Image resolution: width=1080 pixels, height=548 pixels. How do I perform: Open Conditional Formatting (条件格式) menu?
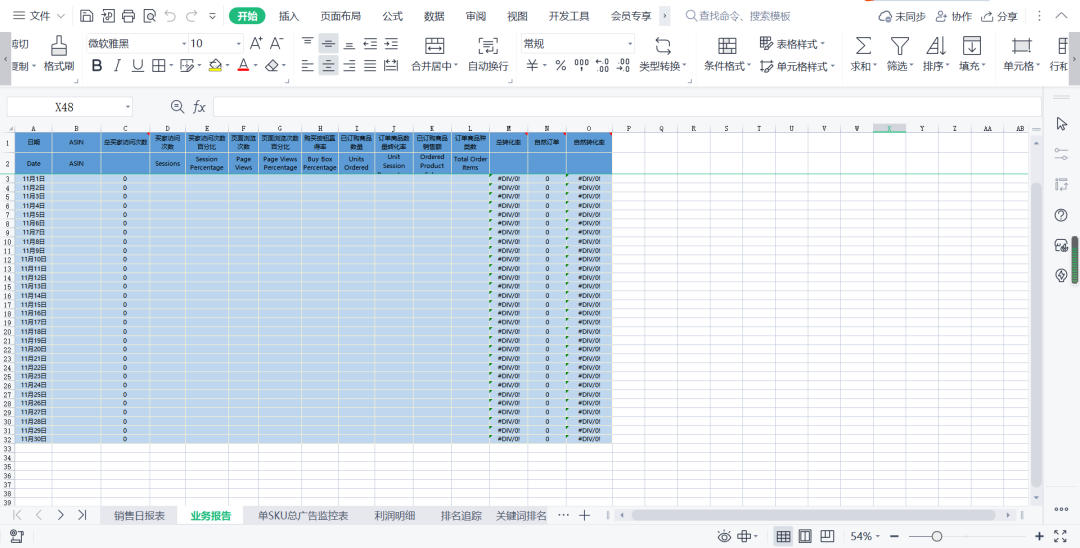pos(727,55)
